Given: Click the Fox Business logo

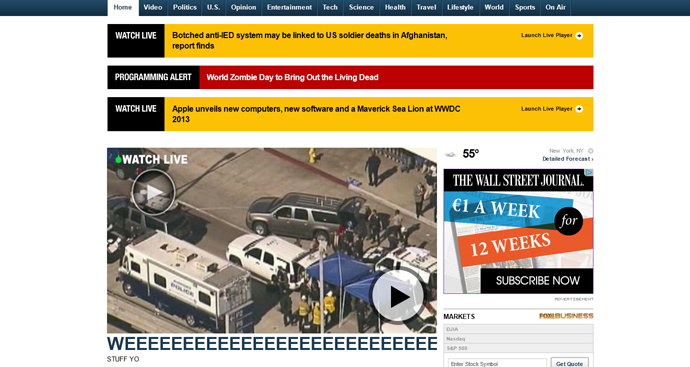Looking at the screenshot, I should 566,316.
